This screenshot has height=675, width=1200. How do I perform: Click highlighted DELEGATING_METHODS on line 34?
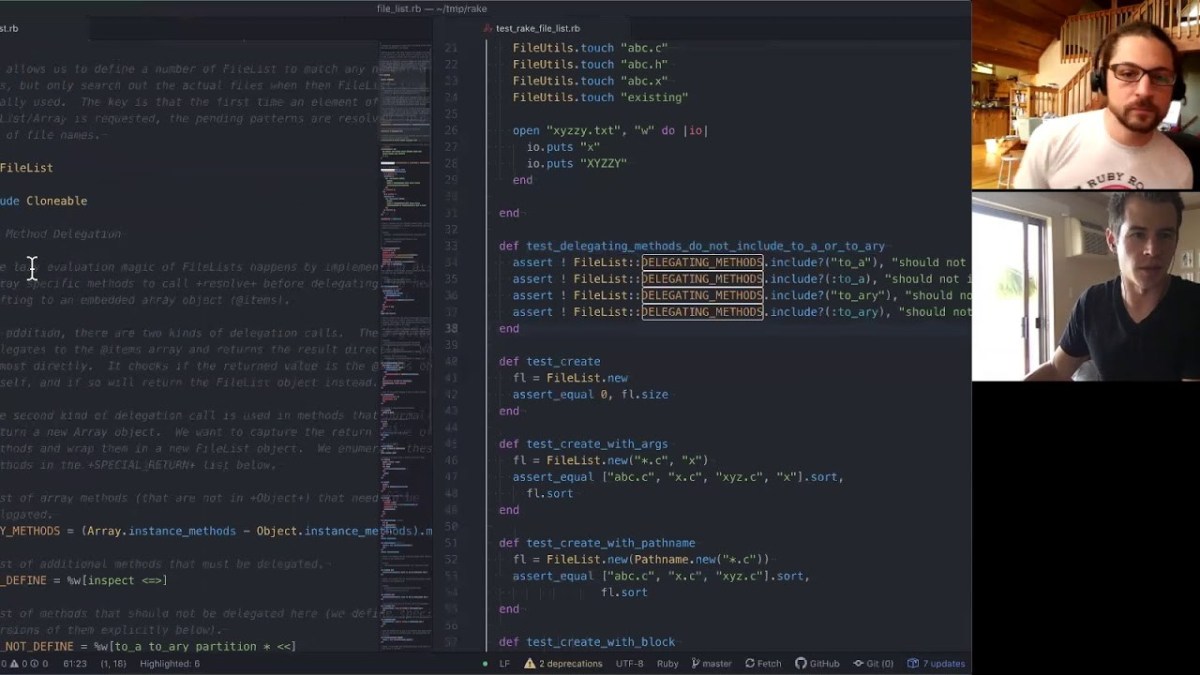[x=702, y=262]
